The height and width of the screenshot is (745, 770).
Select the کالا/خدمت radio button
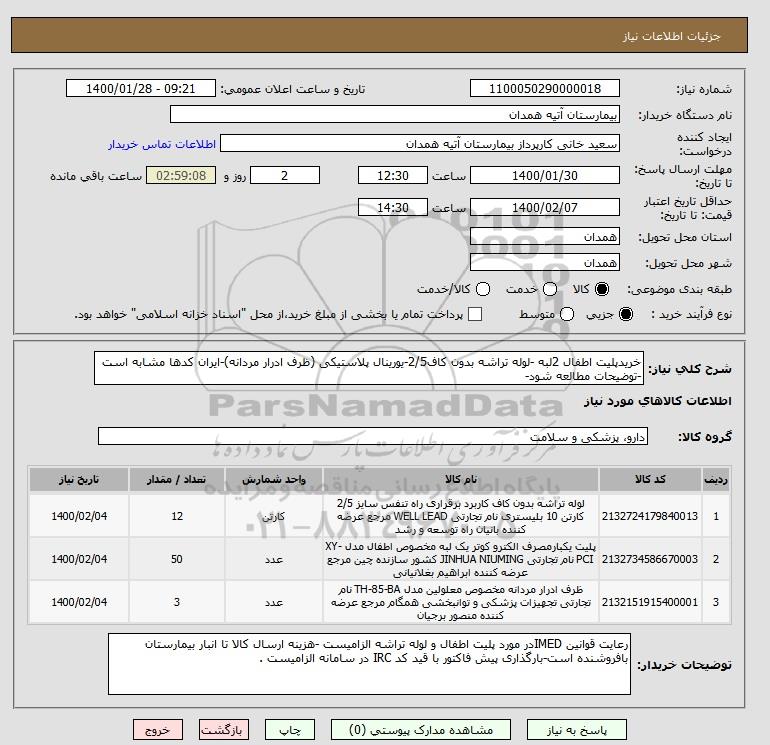coord(483,289)
